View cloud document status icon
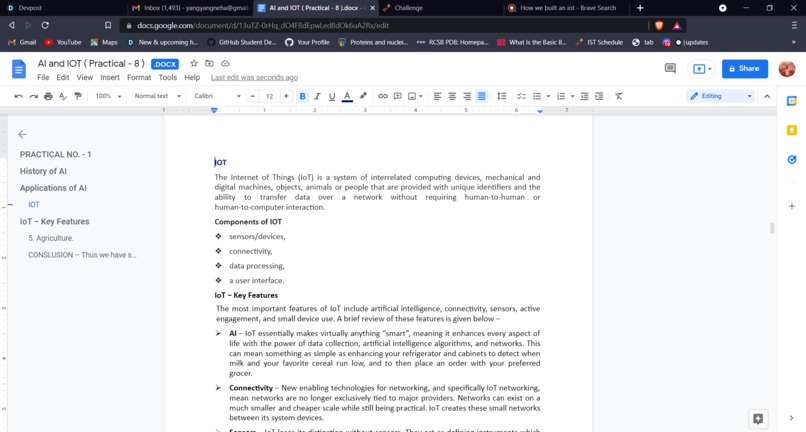This screenshot has height=432, width=806. coord(225,63)
